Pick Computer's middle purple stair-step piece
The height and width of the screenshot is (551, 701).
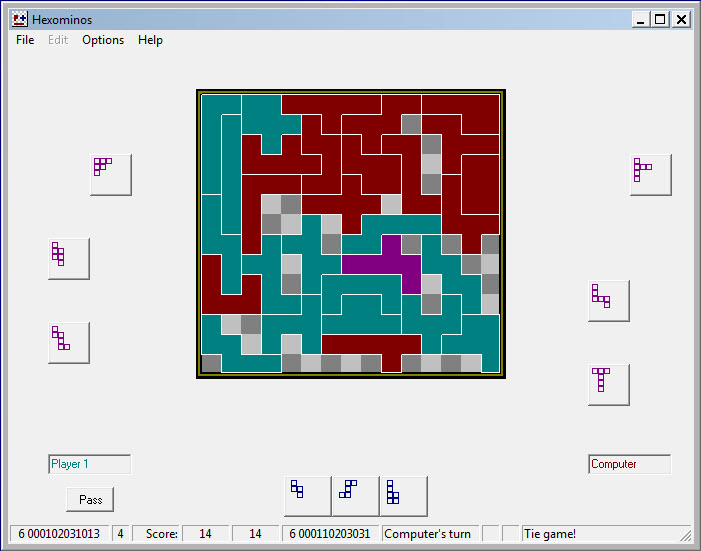(x=608, y=300)
